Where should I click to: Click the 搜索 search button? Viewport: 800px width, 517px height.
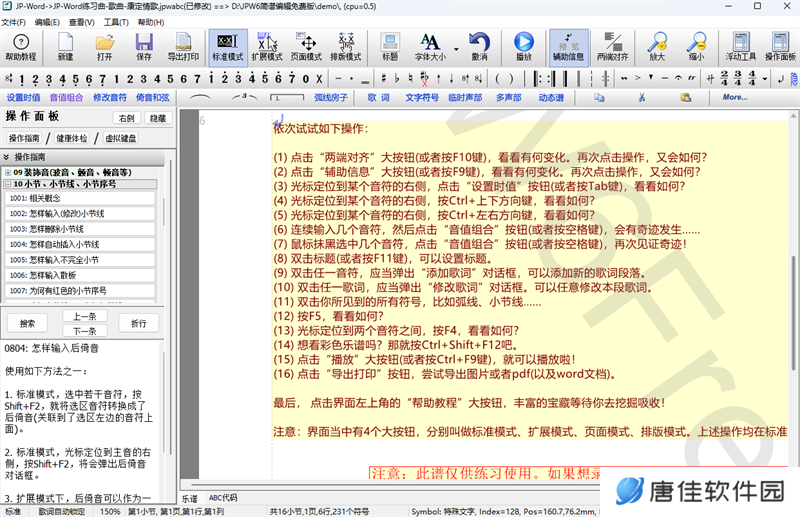pos(28,323)
